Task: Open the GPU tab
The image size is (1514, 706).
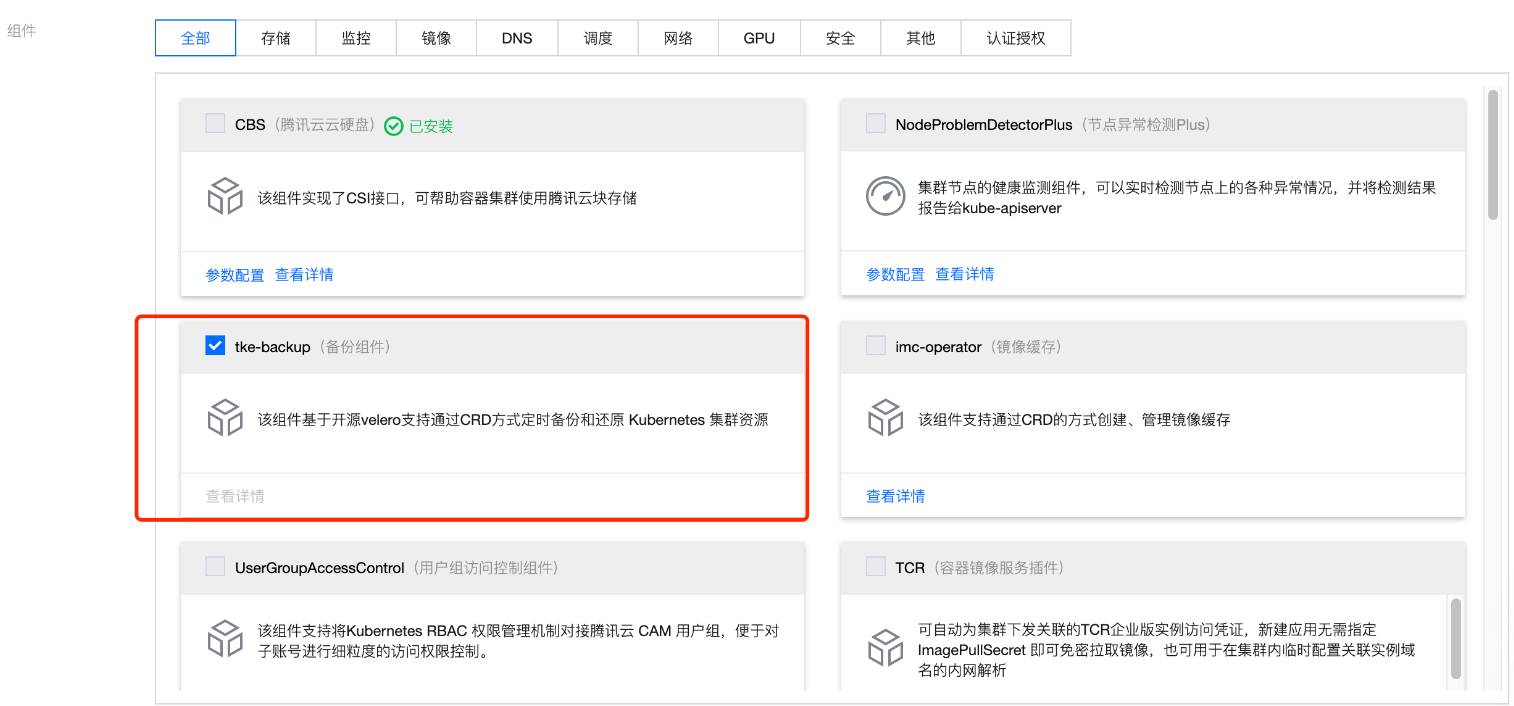Action: pyautogui.click(x=759, y=38)
